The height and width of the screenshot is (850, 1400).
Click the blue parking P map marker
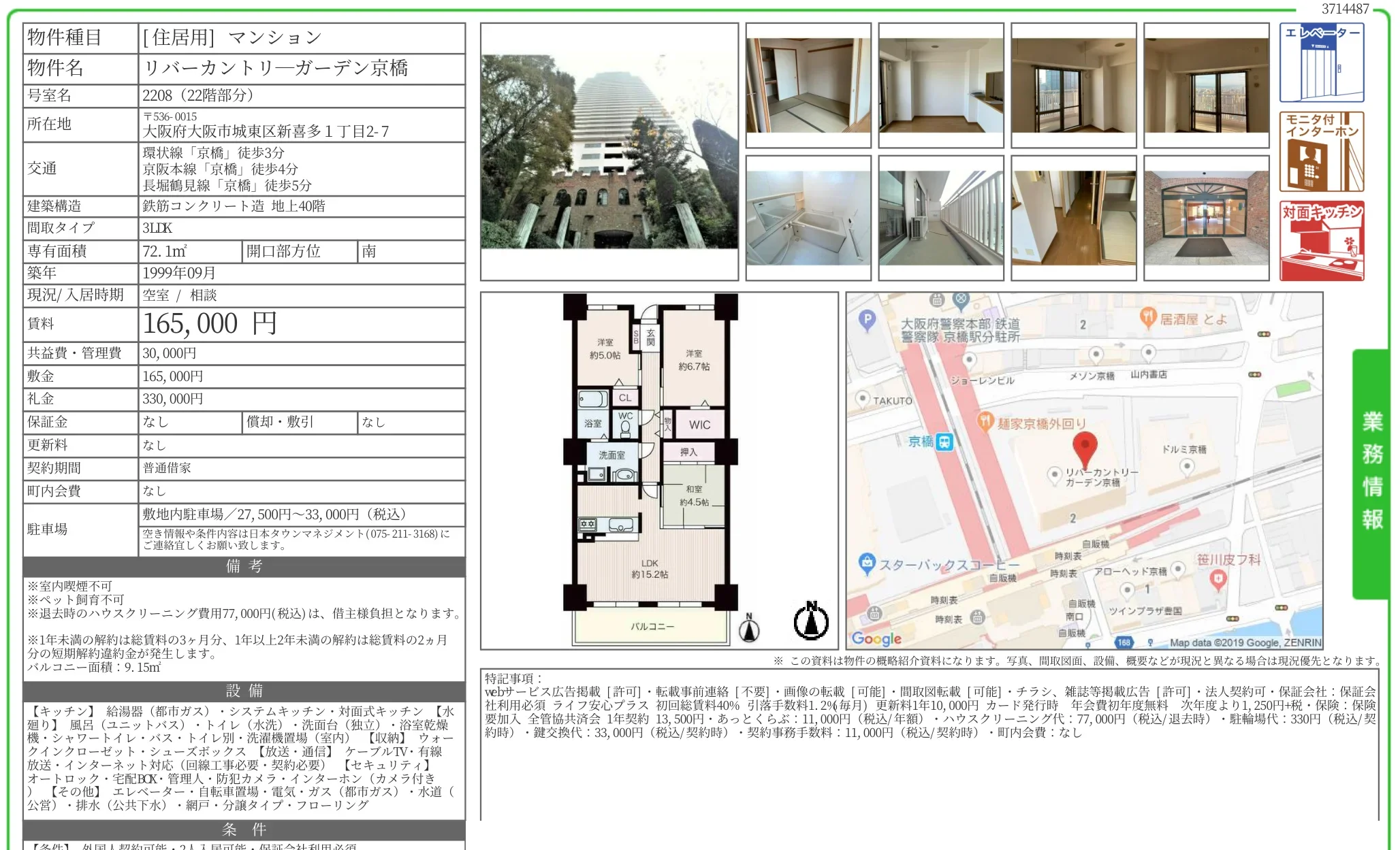[x=867, y=319]
